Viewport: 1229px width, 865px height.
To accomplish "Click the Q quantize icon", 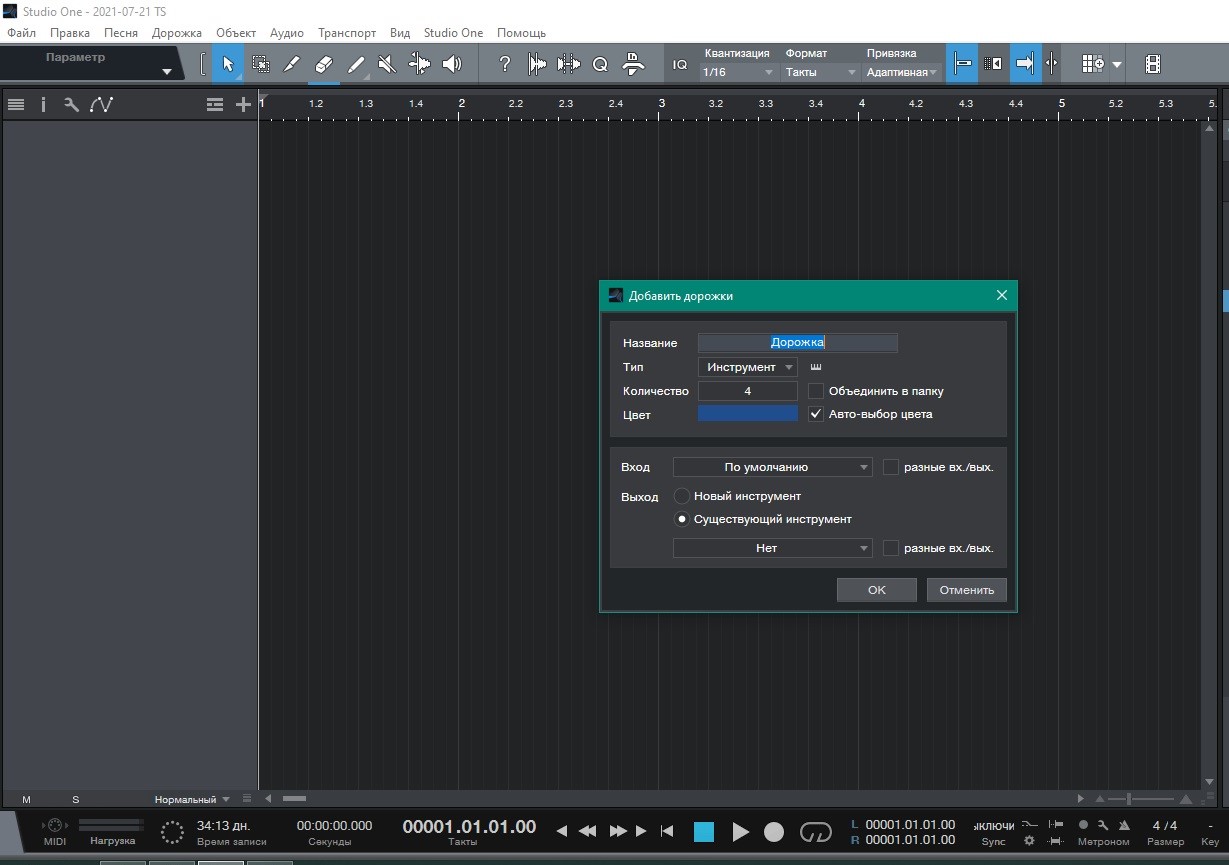I will 600,64.
